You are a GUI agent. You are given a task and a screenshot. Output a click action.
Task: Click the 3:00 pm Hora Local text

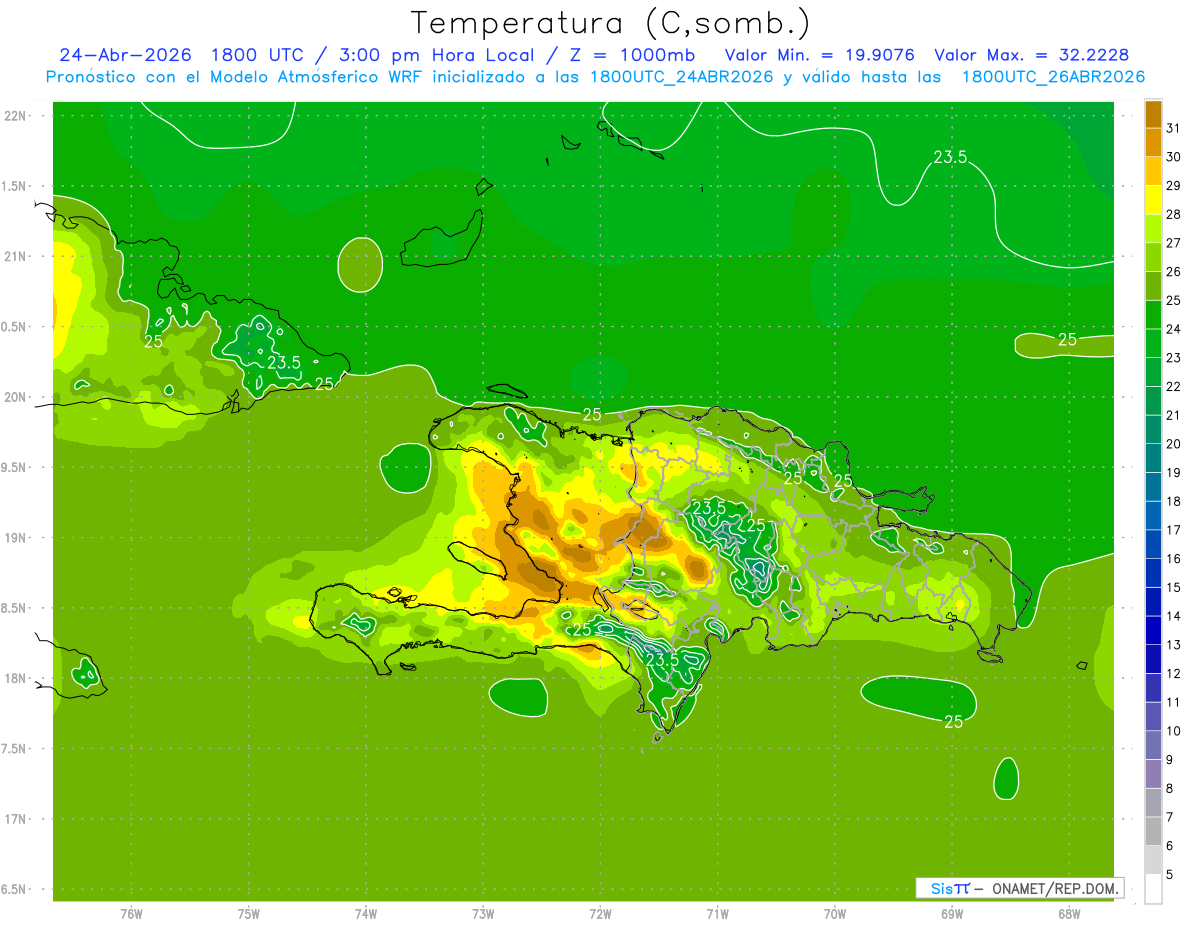click(x=439, y=55)
